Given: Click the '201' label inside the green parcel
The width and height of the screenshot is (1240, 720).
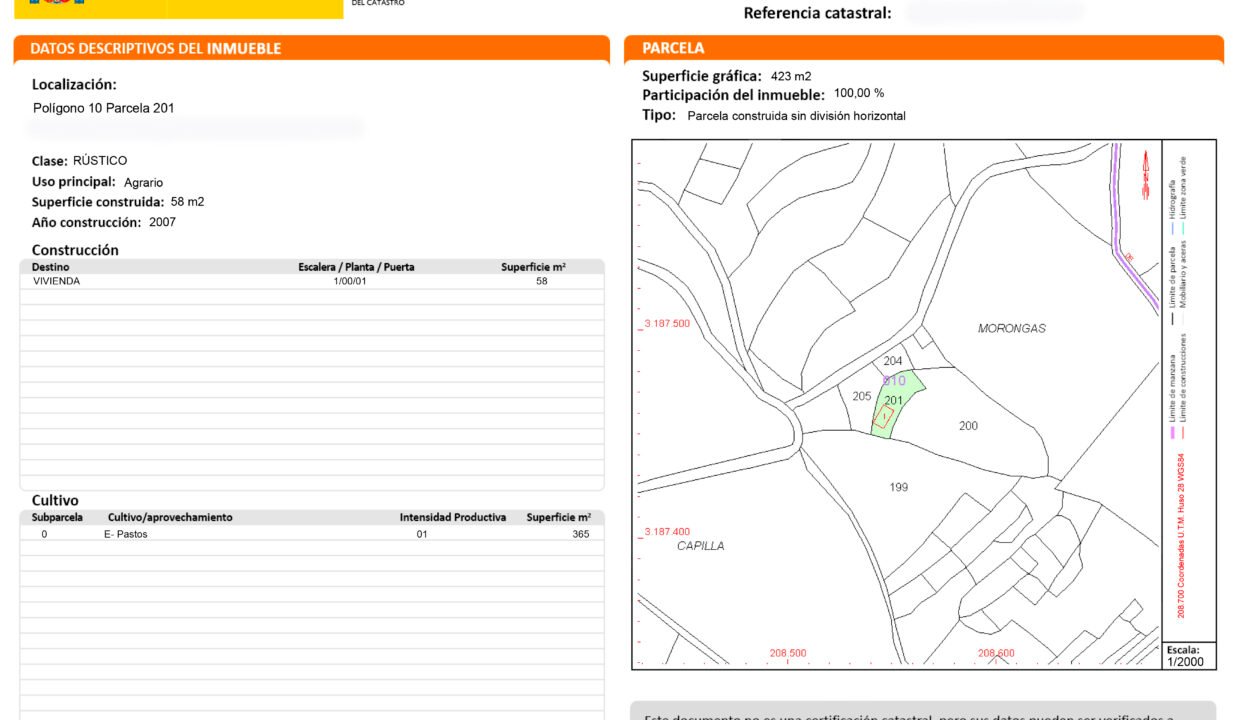Looking at the screenshot, I should [x=894, y=401].
